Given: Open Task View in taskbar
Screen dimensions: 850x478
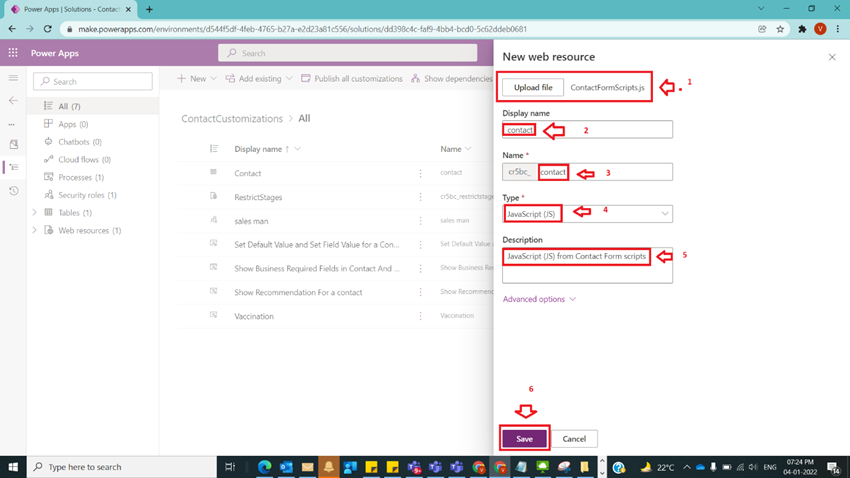Looking at the screenshot, I should pos(230,467).
